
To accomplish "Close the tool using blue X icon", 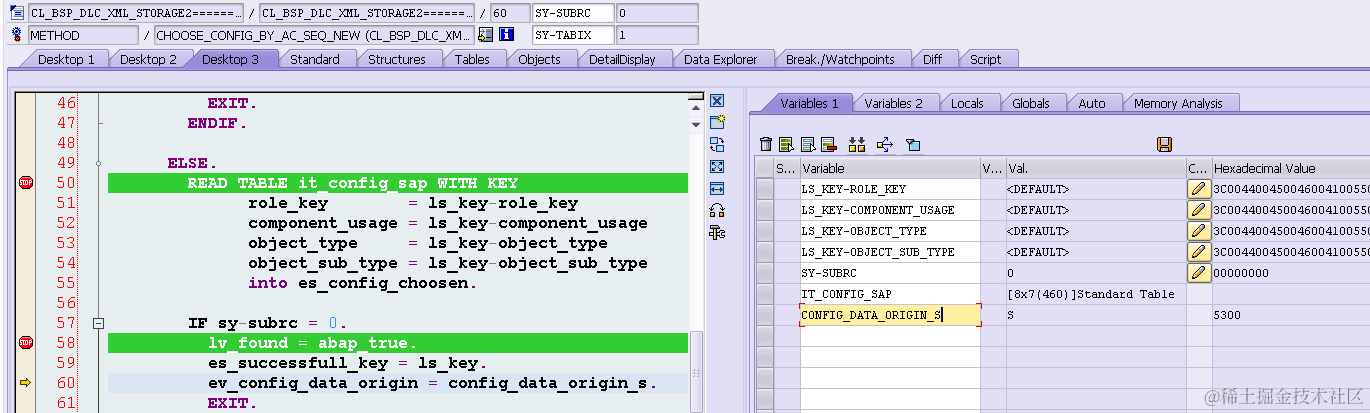I will click(x=717, y=101).
